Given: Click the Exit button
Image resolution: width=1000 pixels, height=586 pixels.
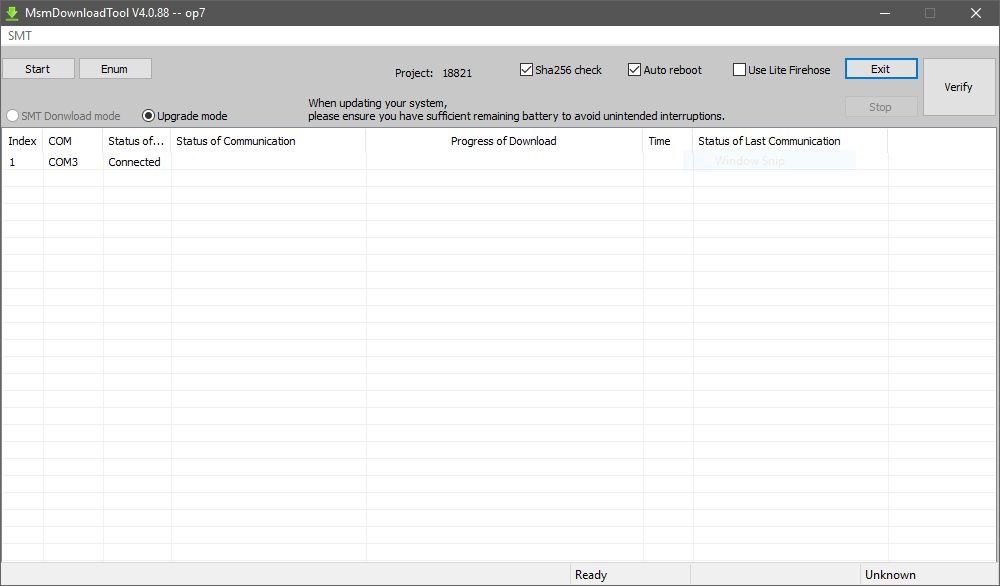Looking at the screenshot, I should click(x=880, y=69).
